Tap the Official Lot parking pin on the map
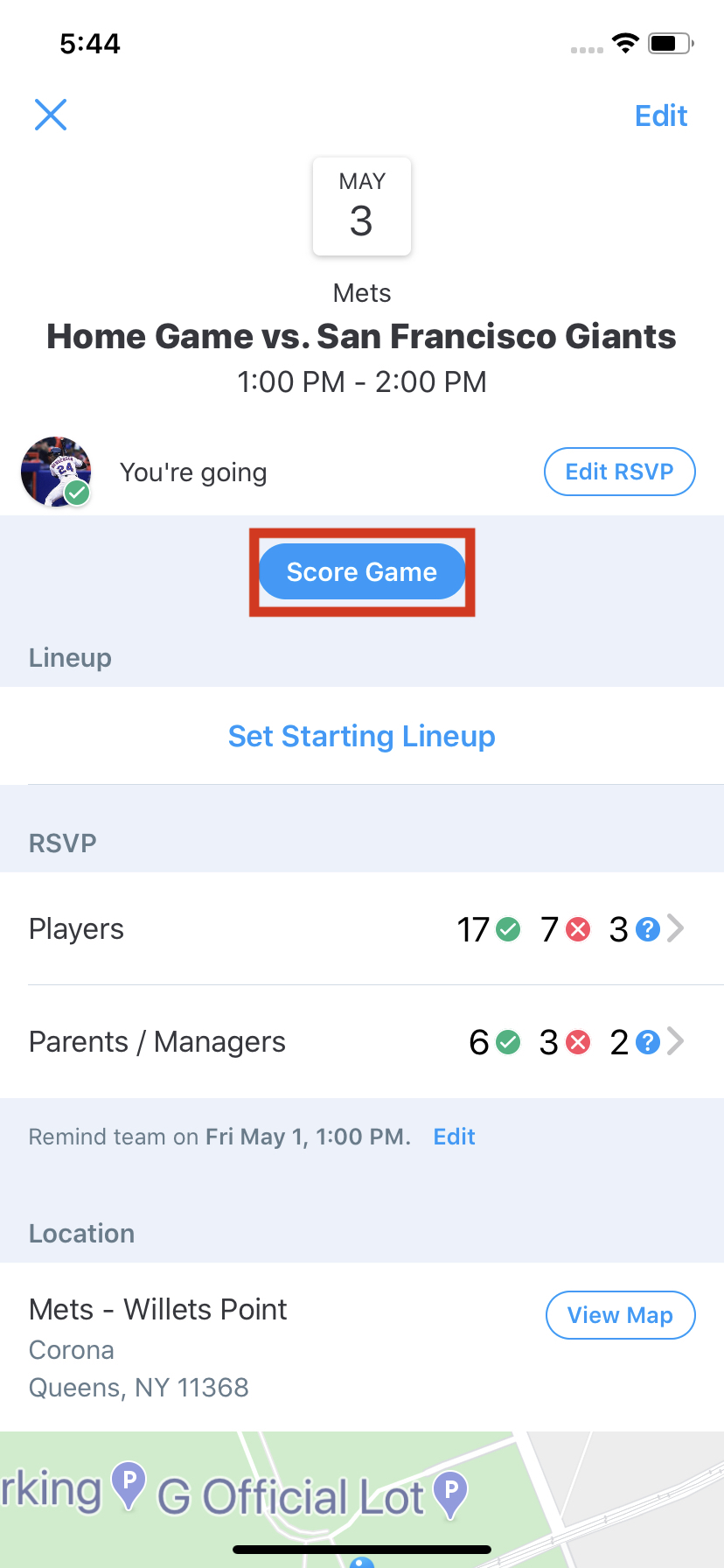The width and height of the screenshot is (724, 1568). coord(451,1494)
